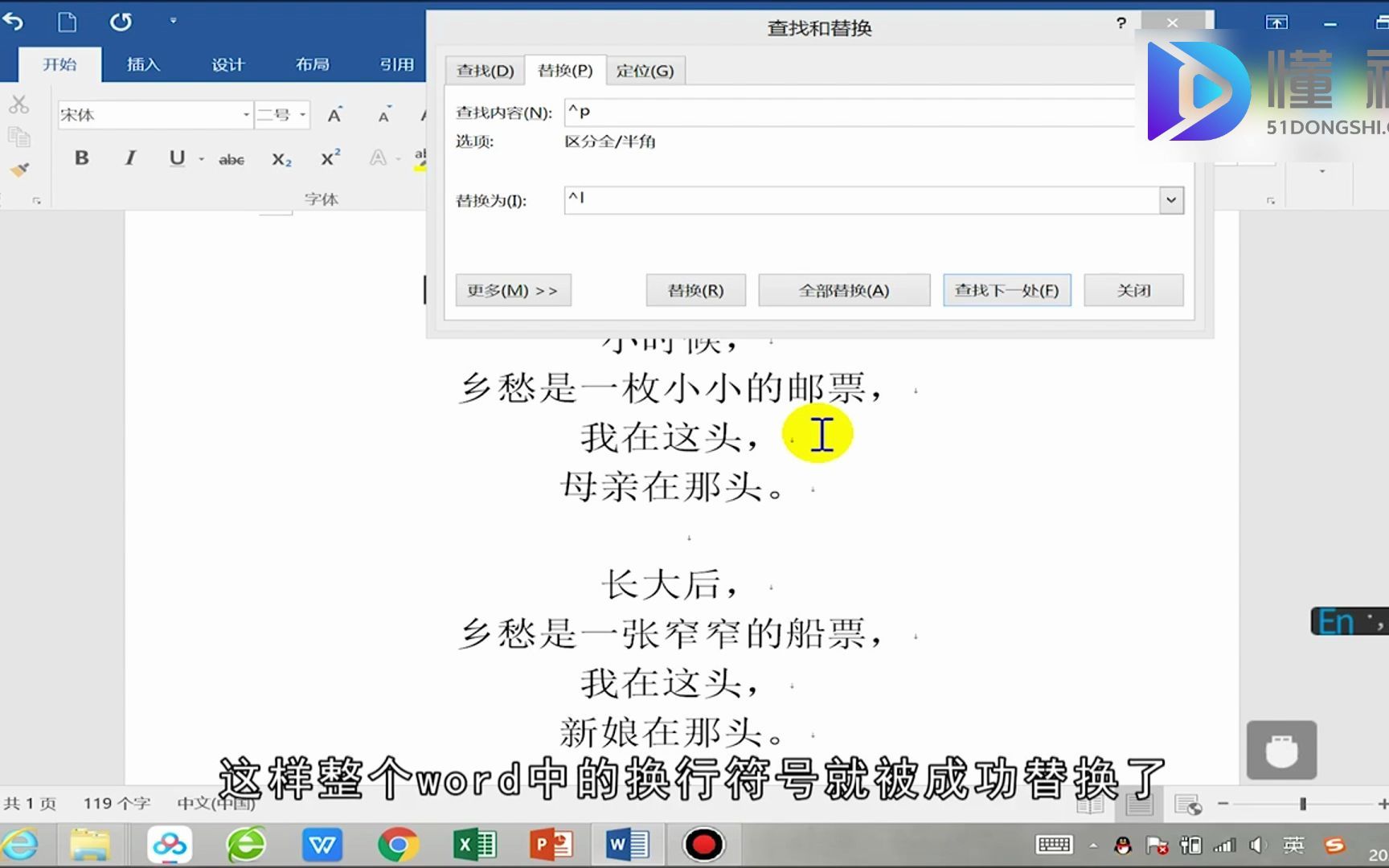This screenshot has height=868, width=1389.
Task: Open the text effects icon
Action: click(379, 158)
